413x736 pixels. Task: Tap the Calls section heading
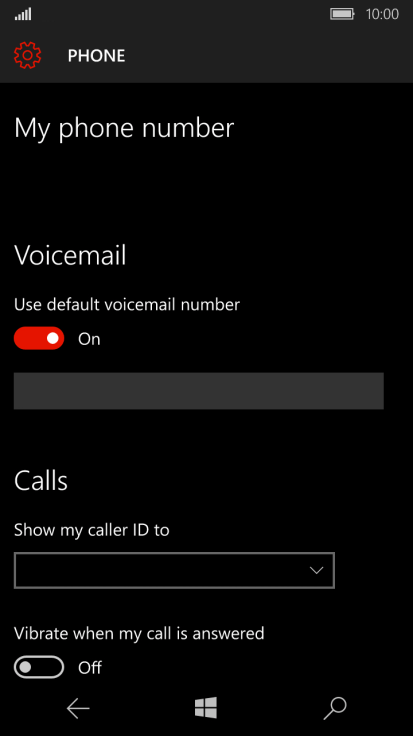click(41, 481)
